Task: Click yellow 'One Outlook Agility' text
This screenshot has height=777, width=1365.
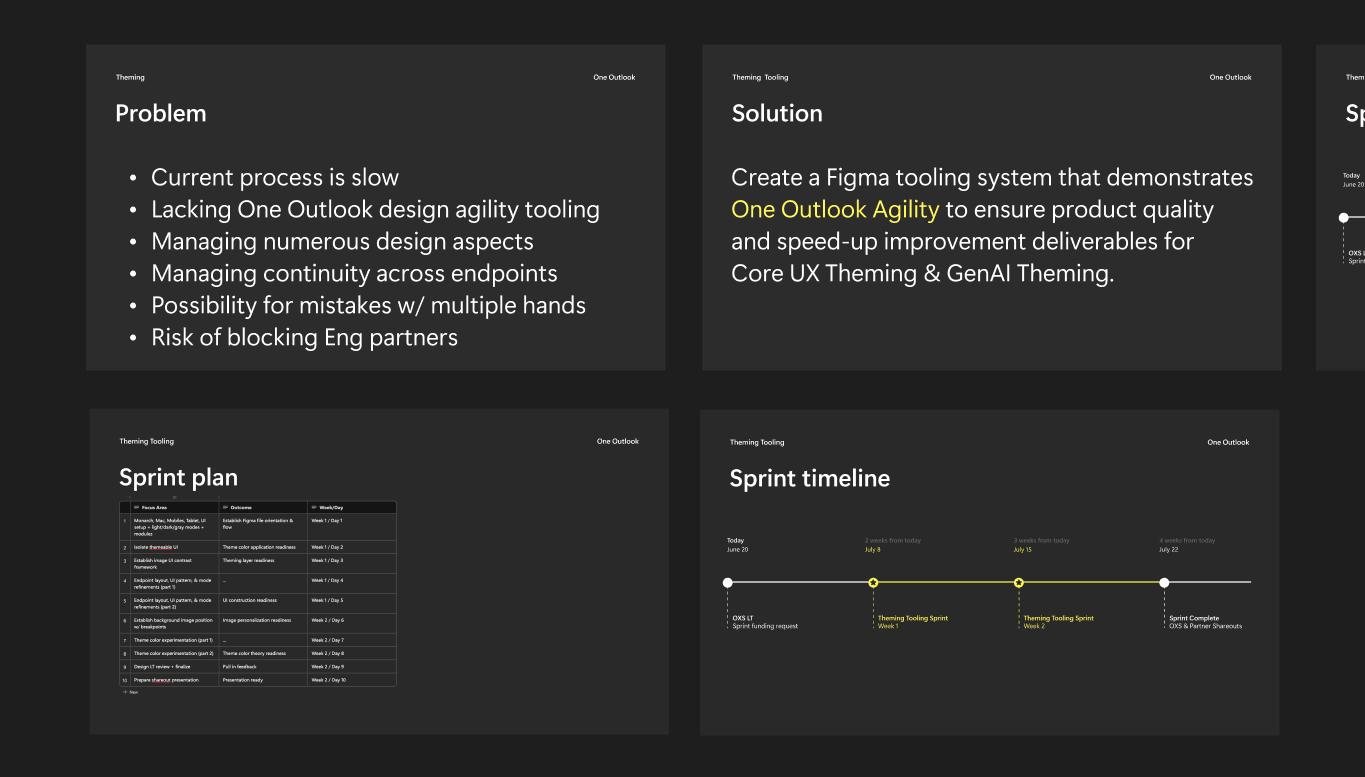Action: (x=835, y=210)
